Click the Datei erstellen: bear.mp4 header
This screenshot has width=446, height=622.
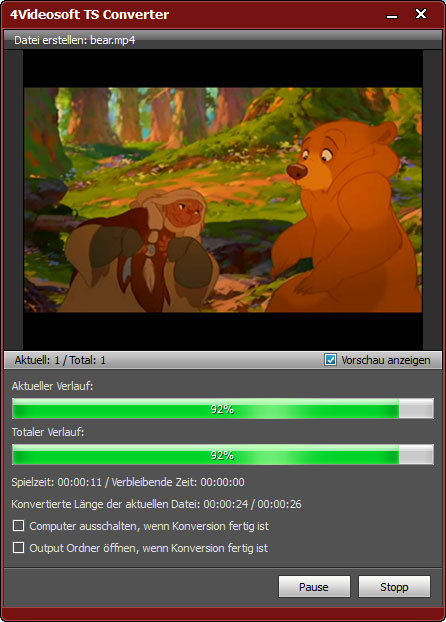click(x=223, y=40)
